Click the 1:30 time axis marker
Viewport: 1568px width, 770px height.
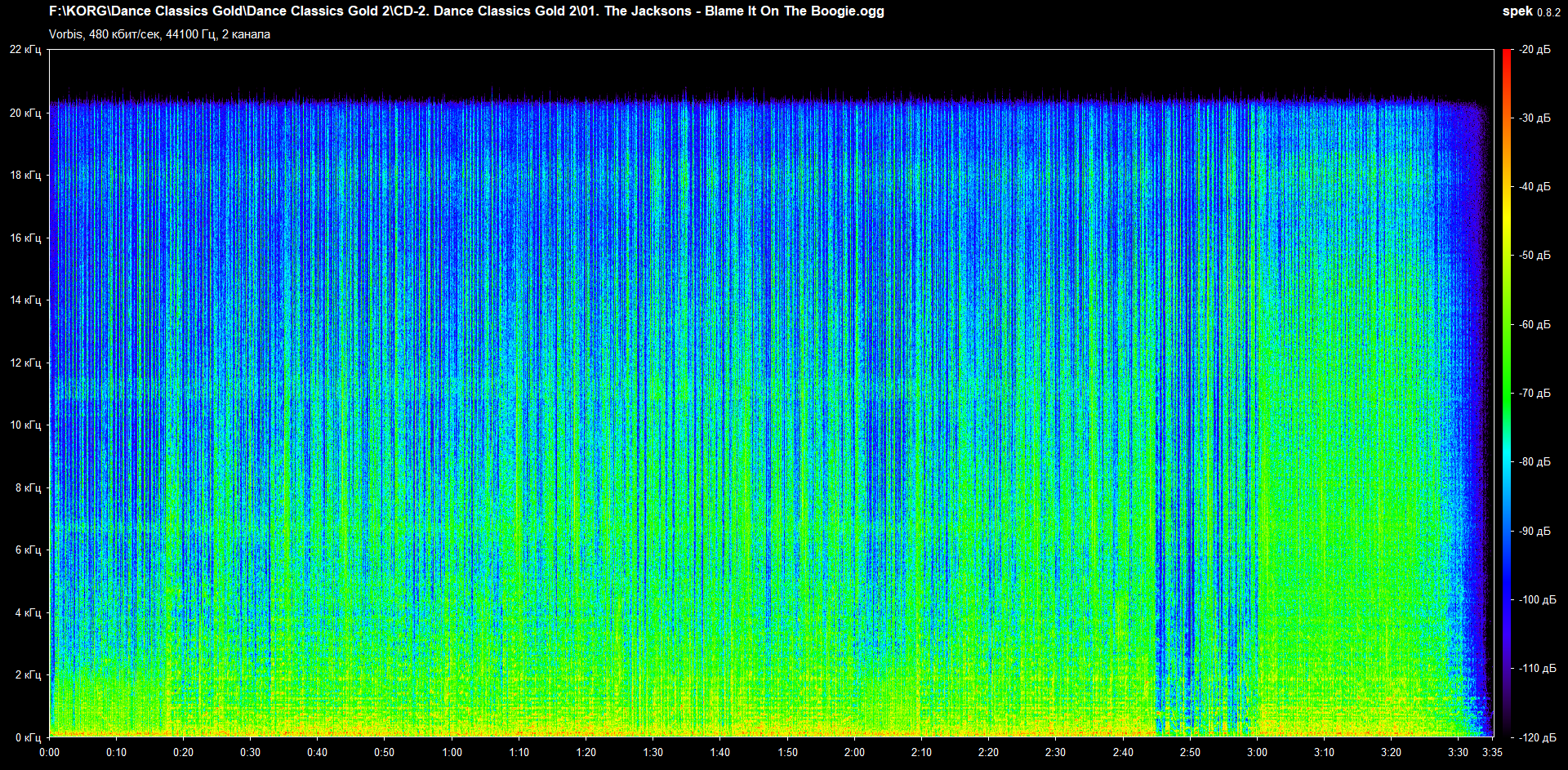(653, 752)
